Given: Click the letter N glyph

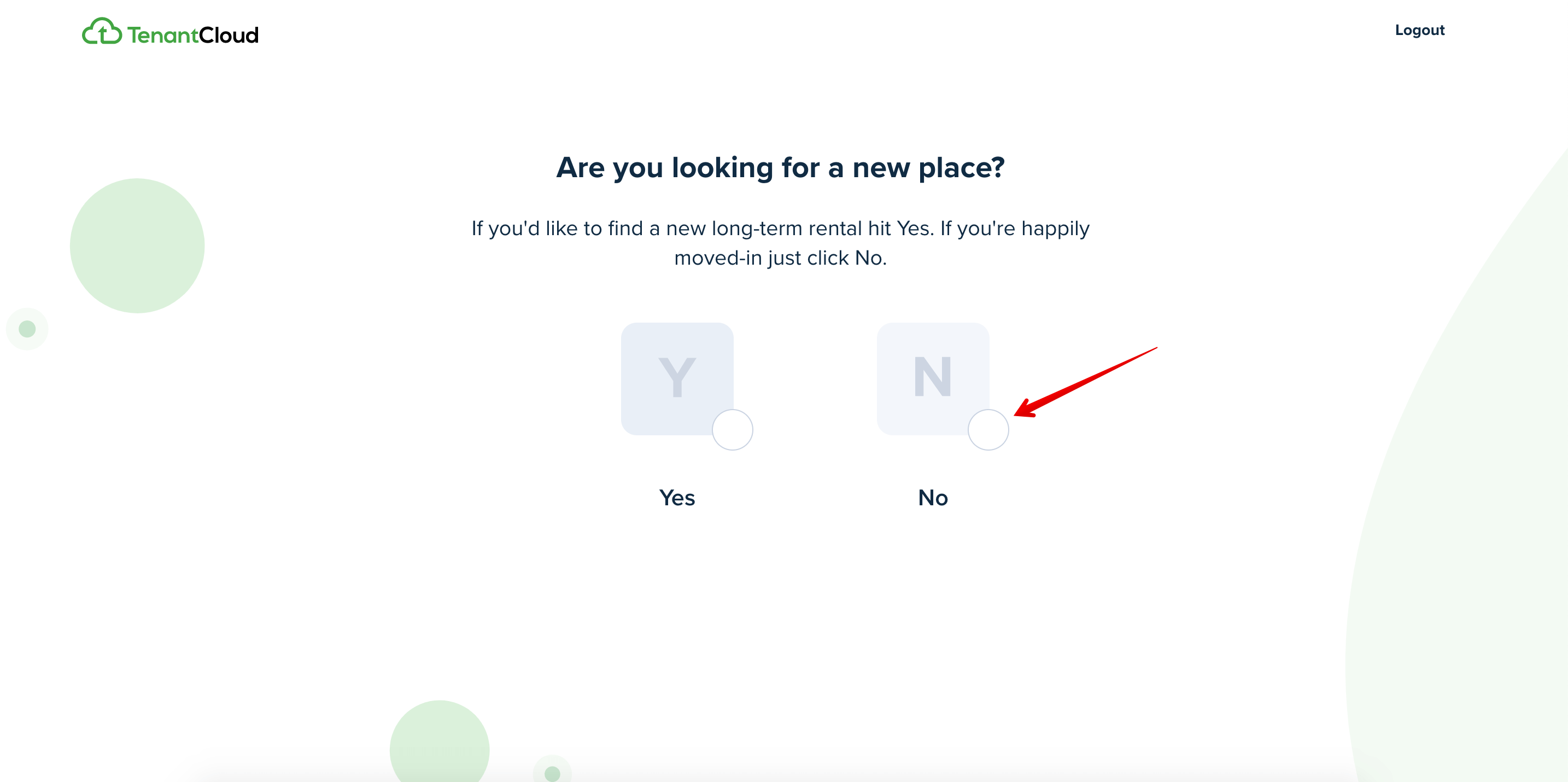Looking at the screenshot, I should [x=933, y=377].
